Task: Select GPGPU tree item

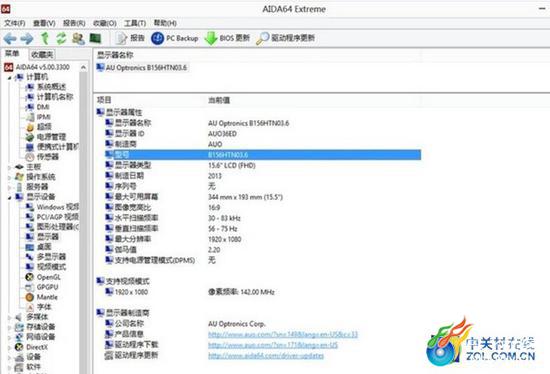Action: coord(42,287)
